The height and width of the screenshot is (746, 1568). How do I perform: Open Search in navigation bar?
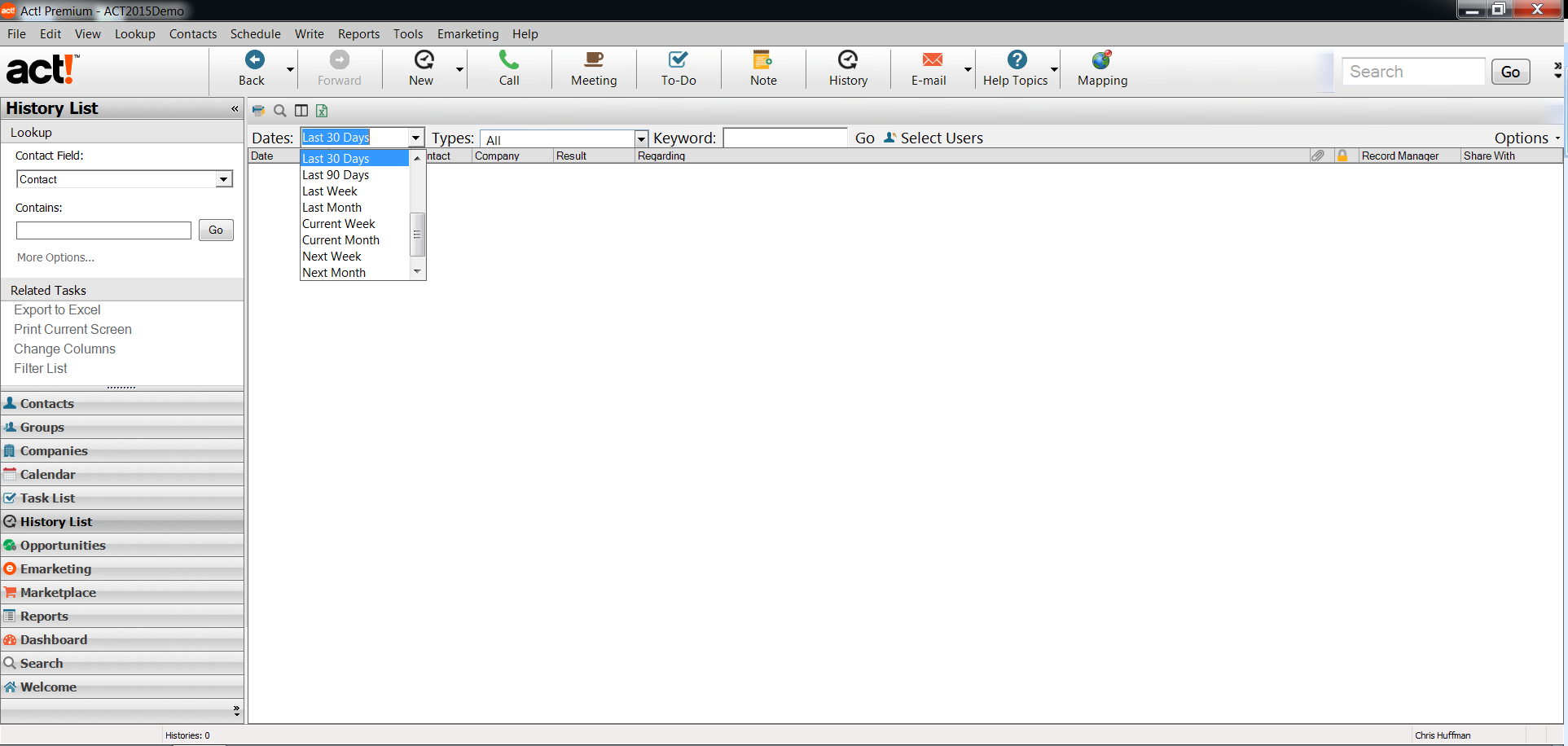coord(122,663)
